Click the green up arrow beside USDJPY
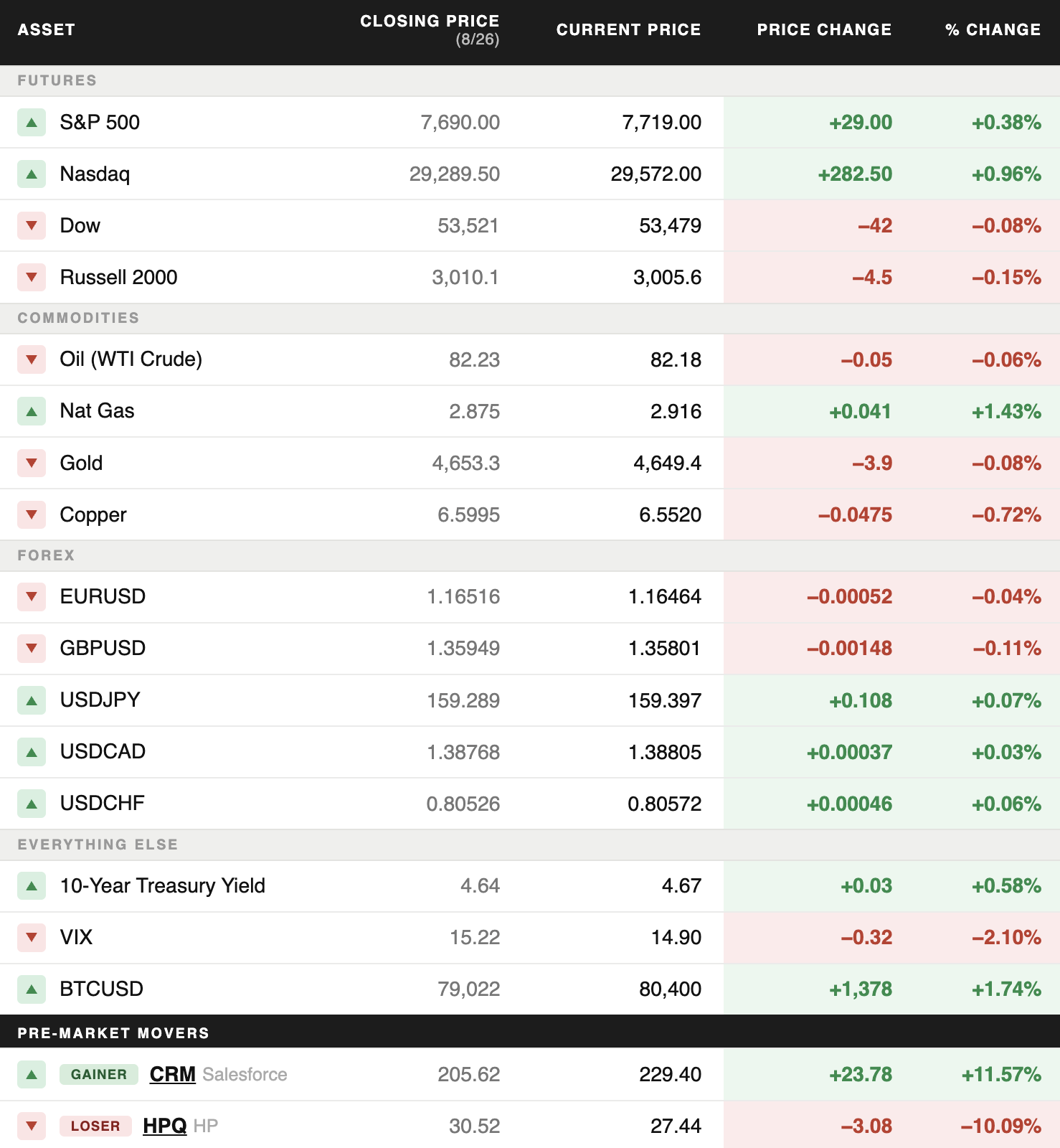1060x1148 pixels. point(32,701)
